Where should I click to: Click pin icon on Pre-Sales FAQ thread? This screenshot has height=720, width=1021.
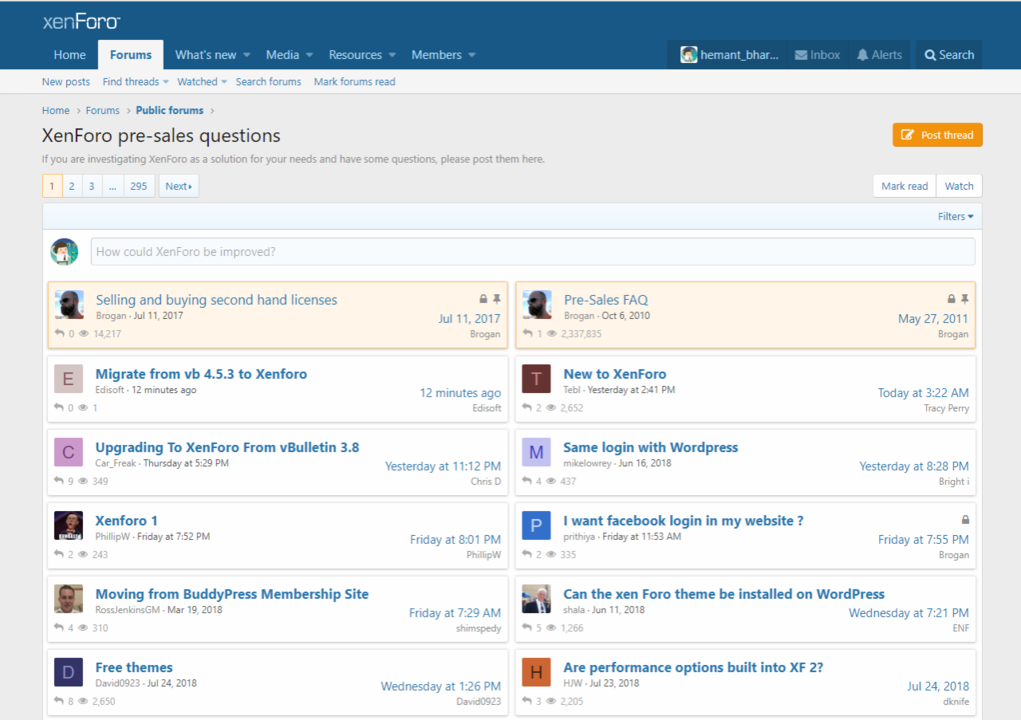965,299
